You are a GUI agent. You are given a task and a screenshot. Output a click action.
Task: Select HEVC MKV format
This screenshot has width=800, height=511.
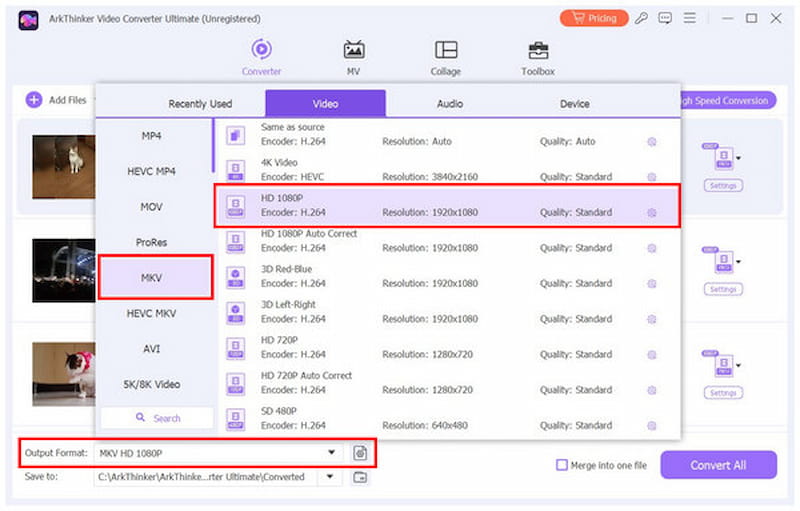tap(152, 313)
